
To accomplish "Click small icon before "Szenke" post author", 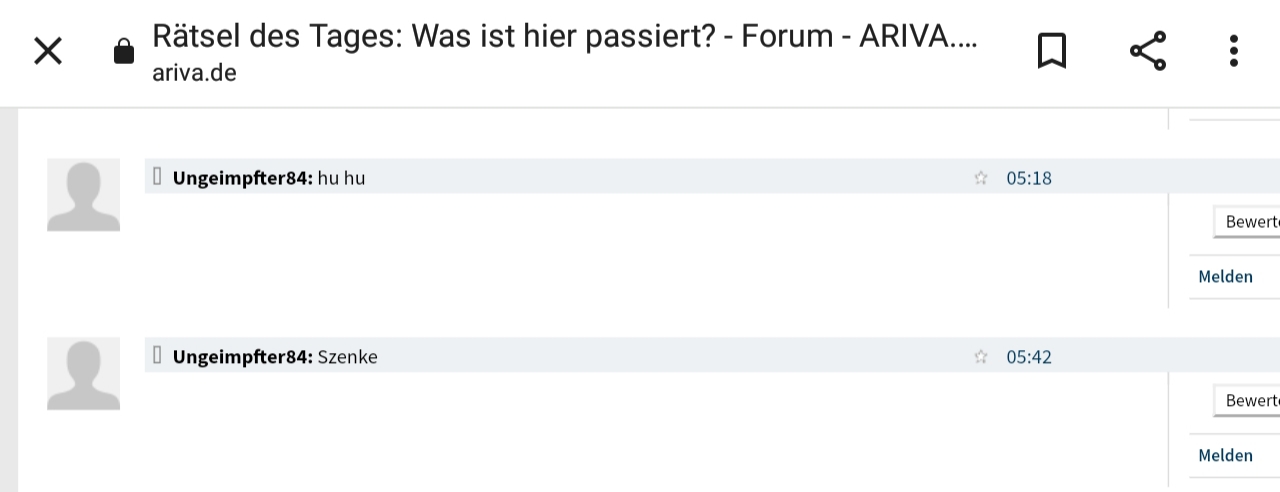I will point(157,355).
